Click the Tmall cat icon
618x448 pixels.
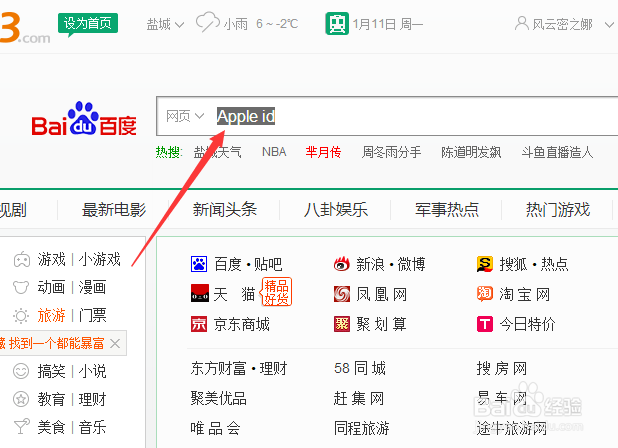point(200,293)
